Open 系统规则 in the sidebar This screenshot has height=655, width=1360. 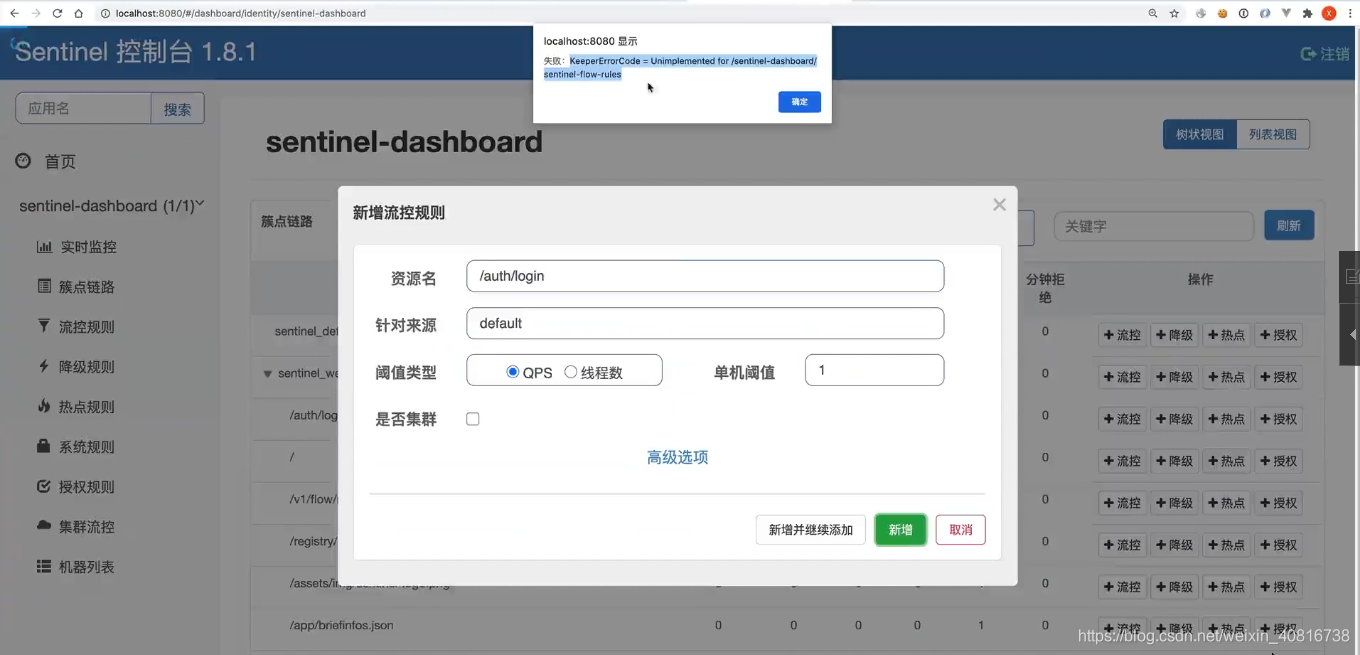tap(87, 447)
